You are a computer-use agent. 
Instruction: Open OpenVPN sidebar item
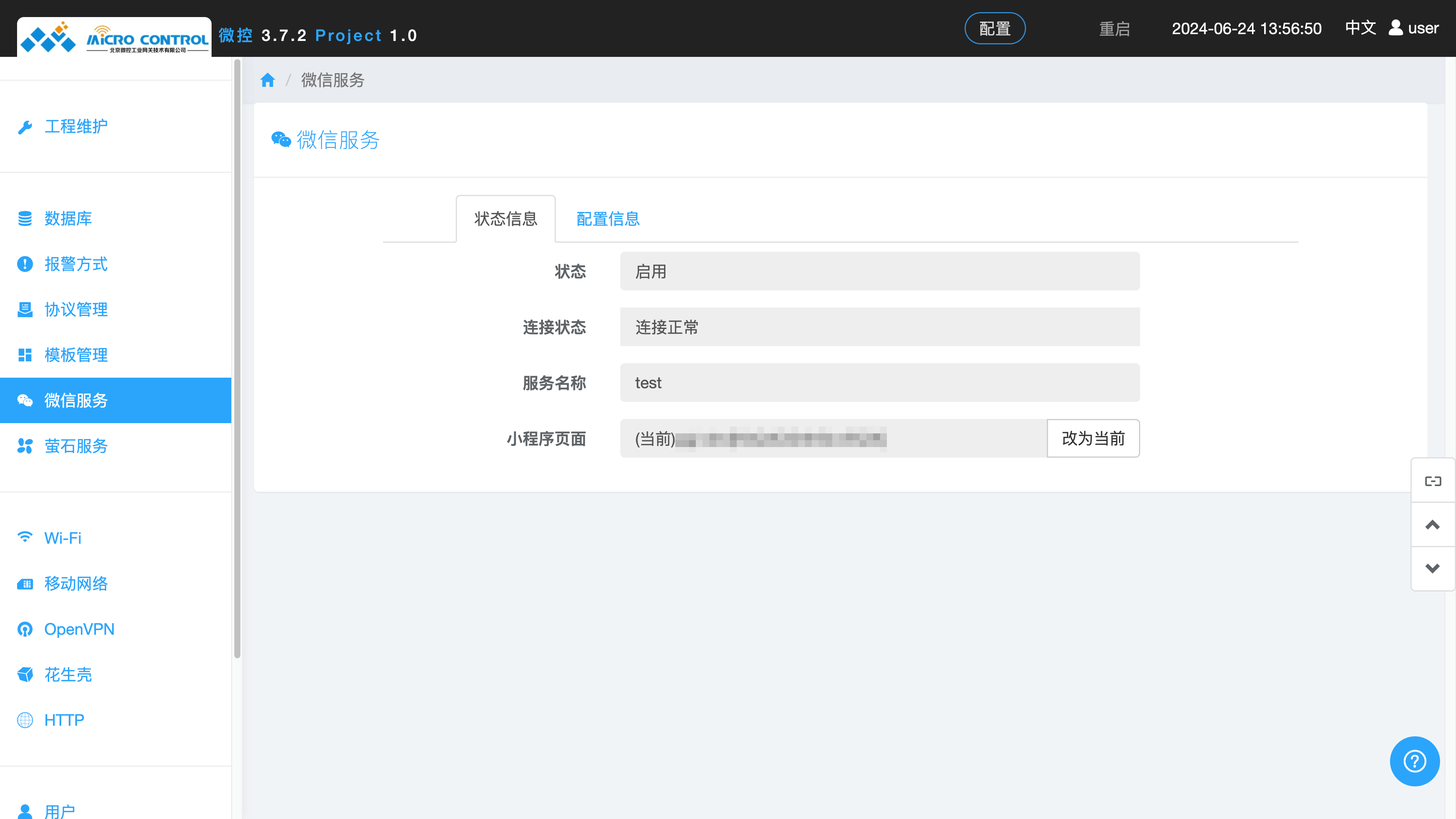tap(79, 629)
